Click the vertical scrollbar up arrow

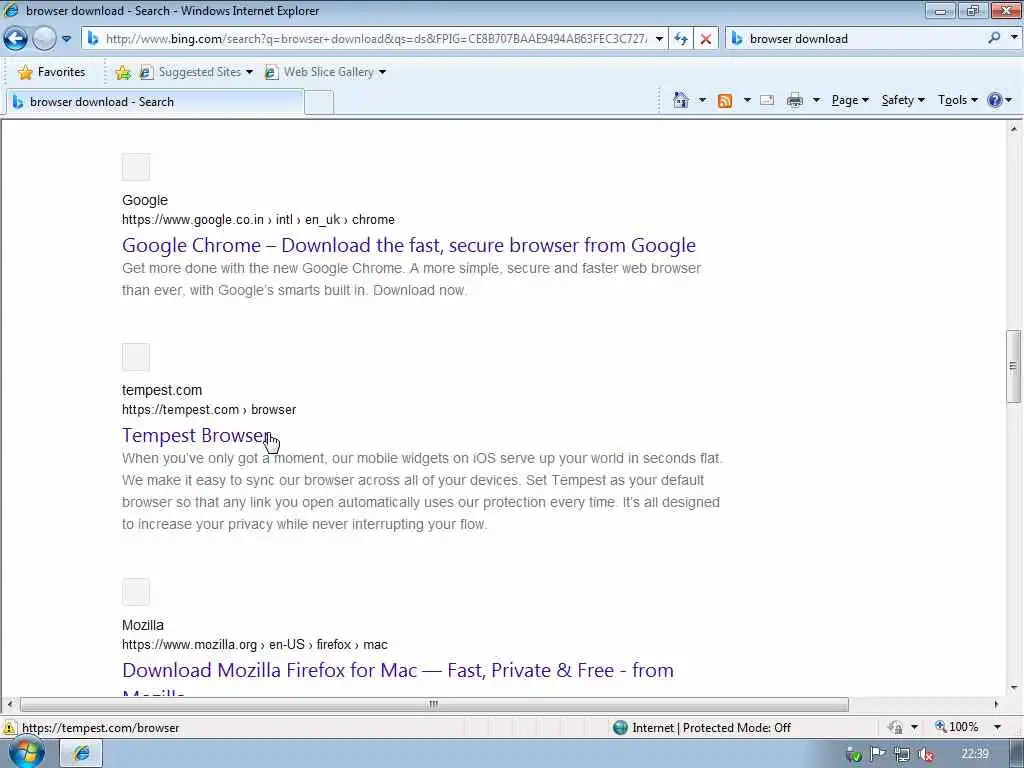1014,129
